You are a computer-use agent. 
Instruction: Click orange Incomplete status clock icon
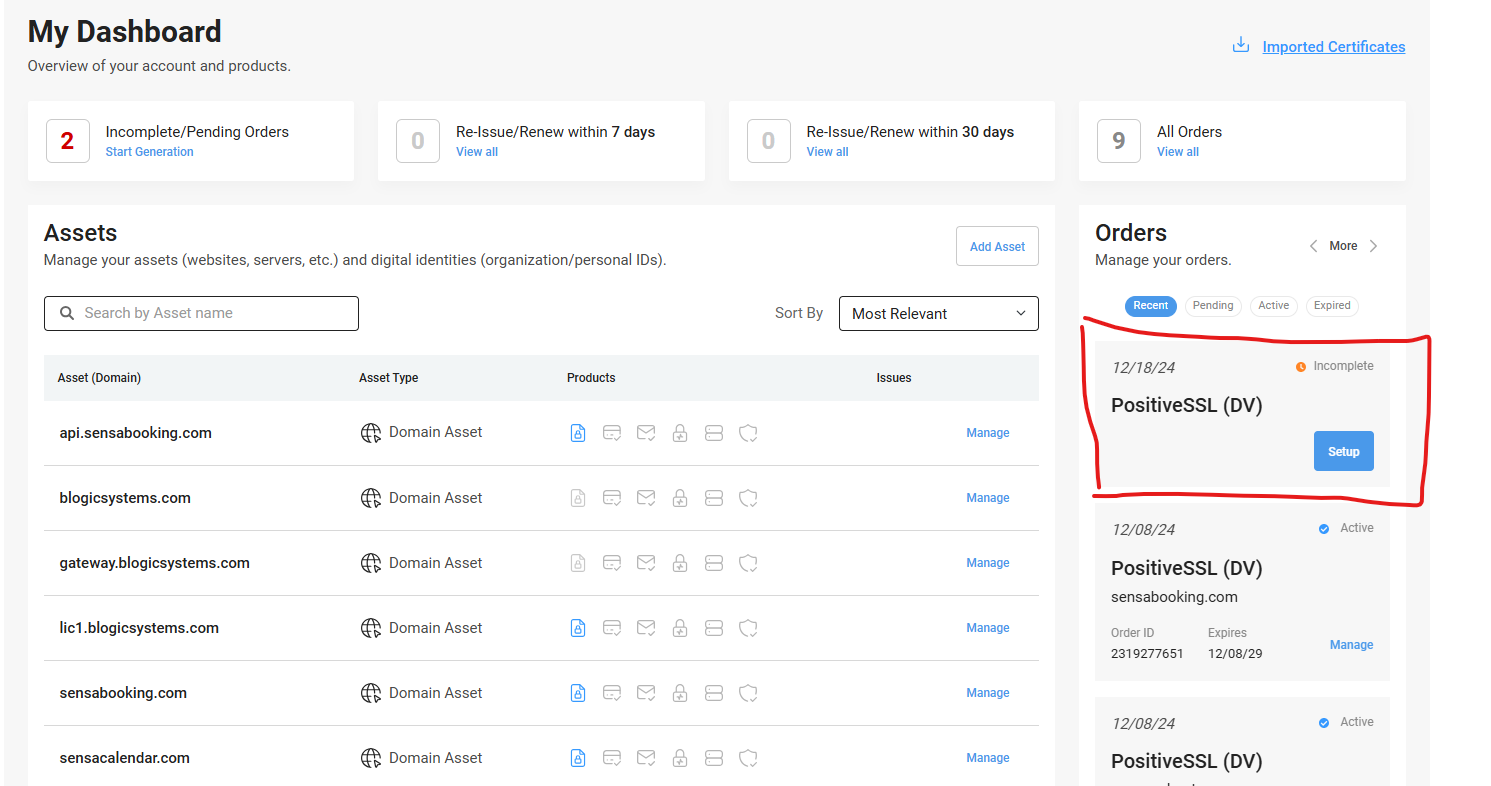[x=1301, y=367]
